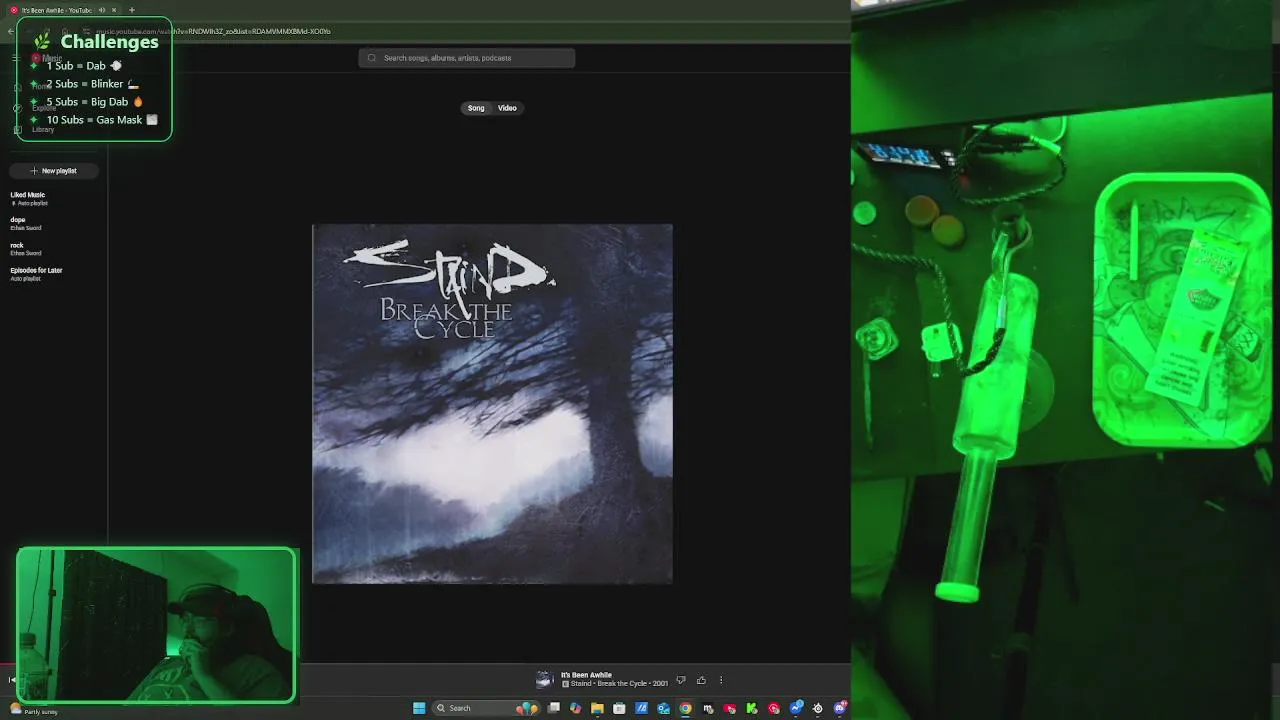Open the gear-shaped app in taskbar
The image size is (1280, 720).
tap(817, 708)
